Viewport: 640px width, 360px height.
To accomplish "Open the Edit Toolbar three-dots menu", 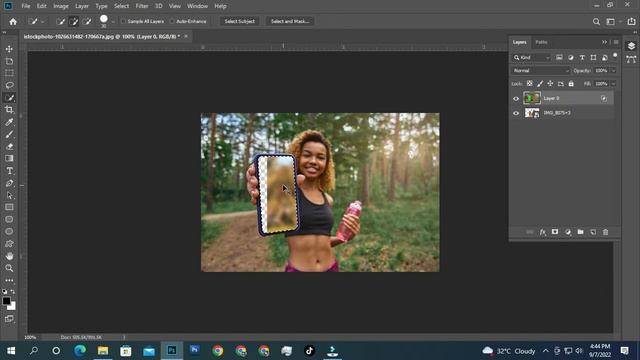I will click(9, 280).
